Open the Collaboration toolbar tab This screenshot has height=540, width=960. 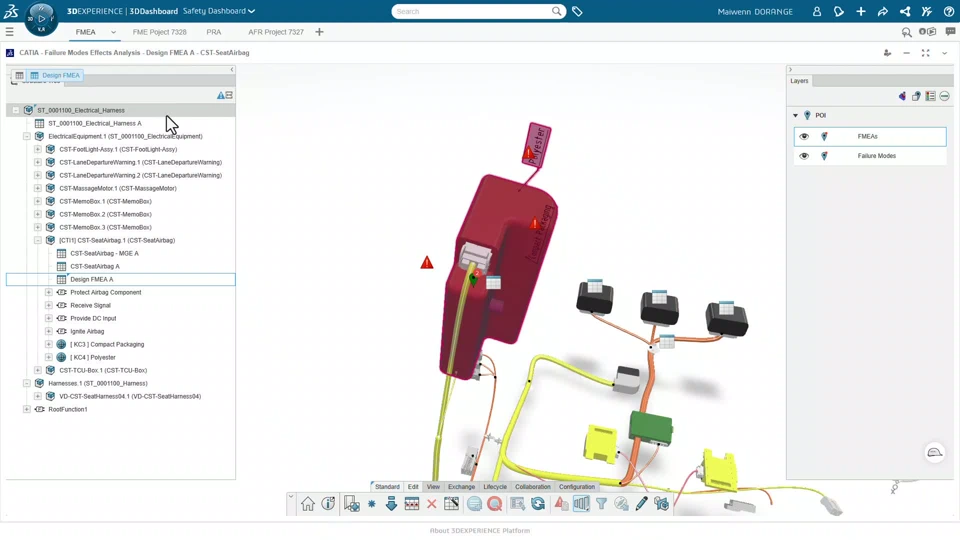(533, 487)
